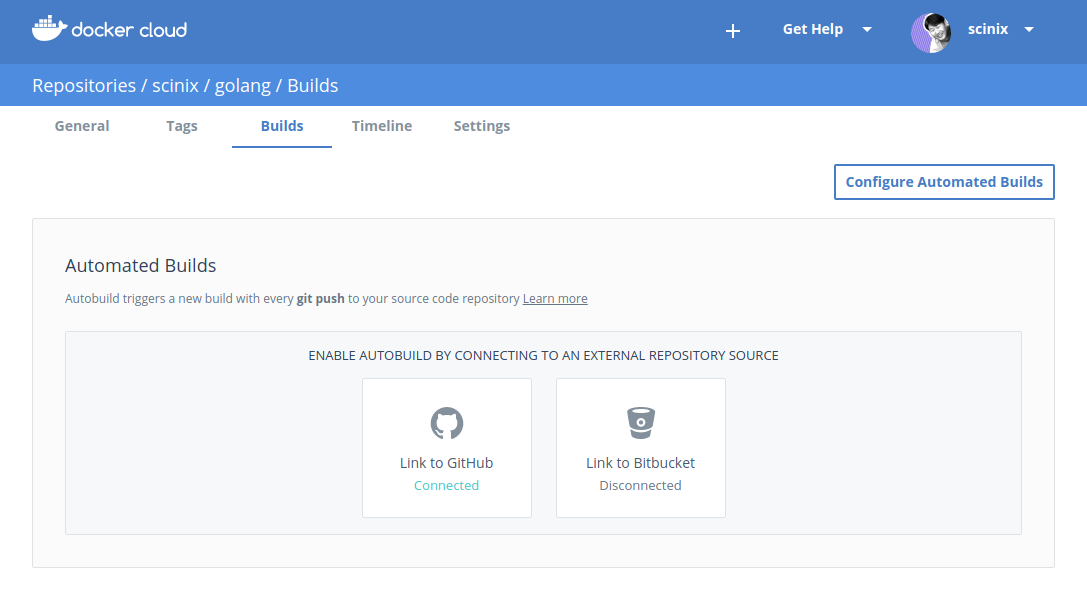Open the Tags tab
This screenshot has width=1087, height=600.
(x=182, y=126)
